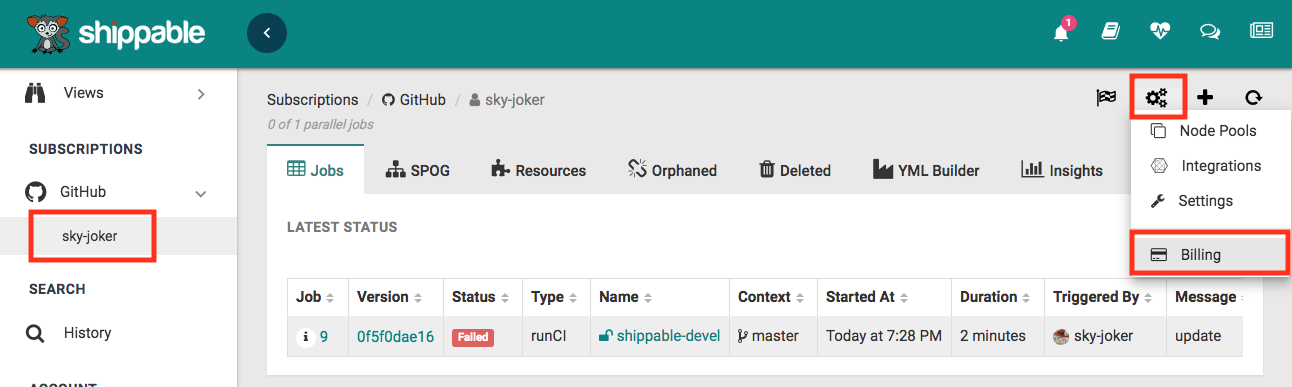The image size is (1292, 387).
Task: Sort table by Type column
Action: click(554, 297)
